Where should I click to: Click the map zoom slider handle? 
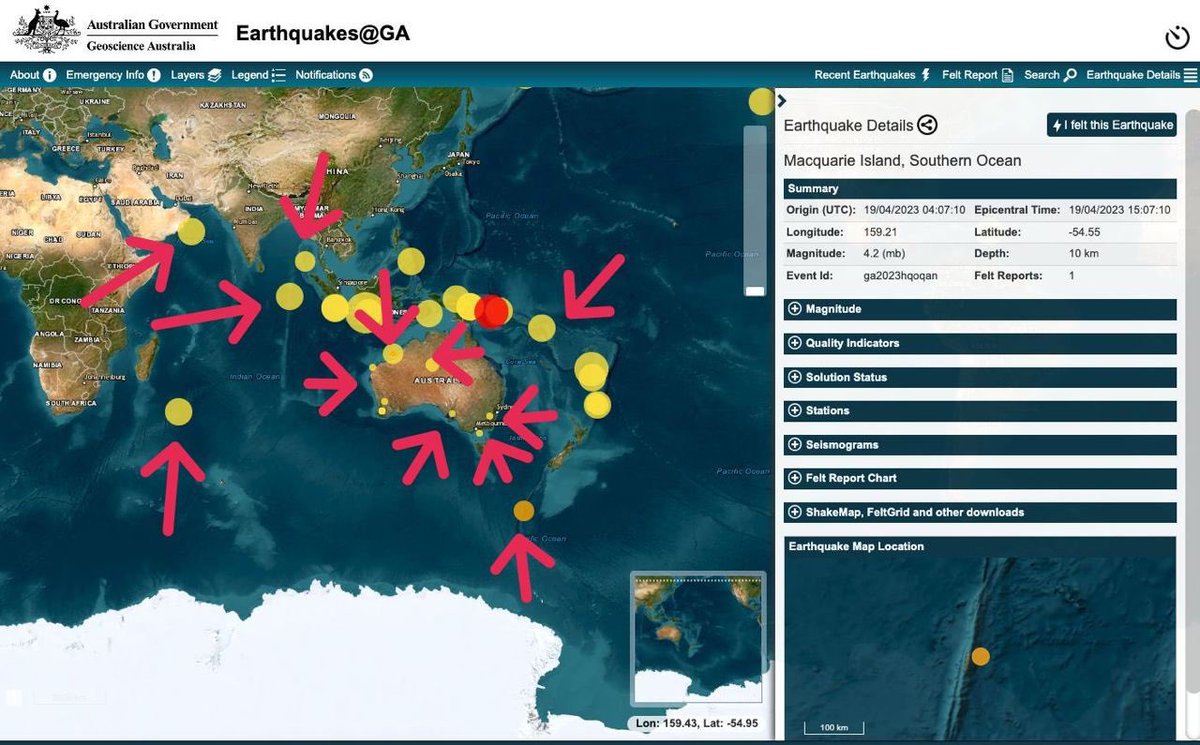pyautogui.click(x=756, y=291)
